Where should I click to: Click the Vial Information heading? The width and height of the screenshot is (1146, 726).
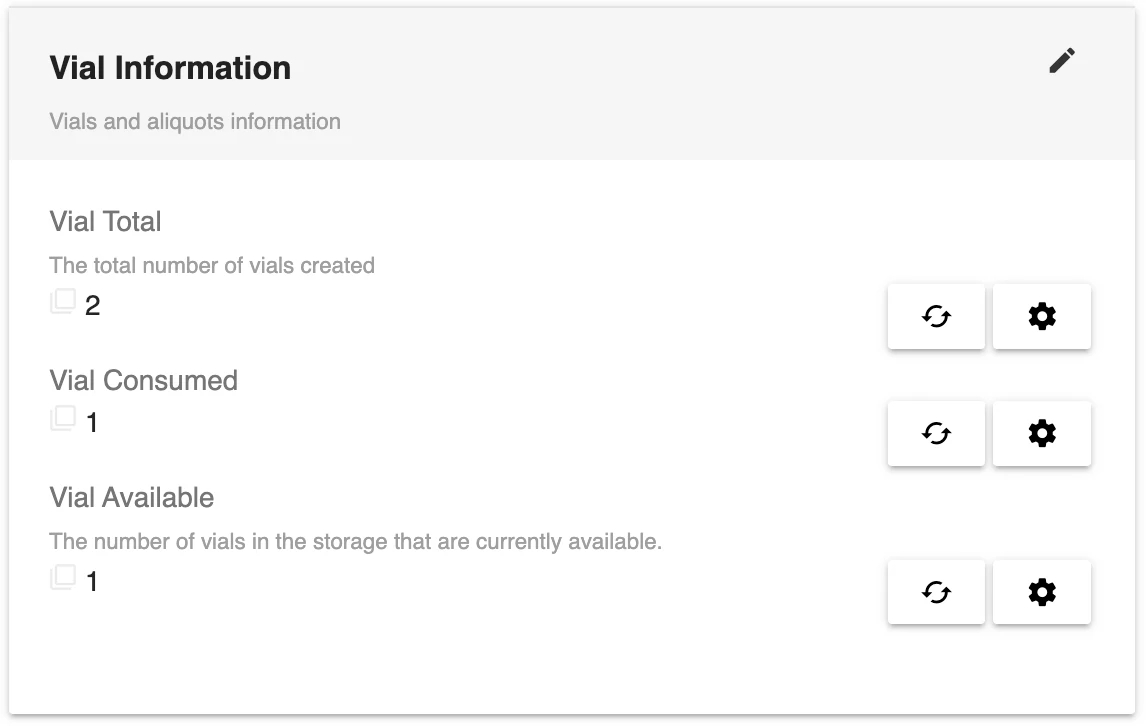click(170, 68)
